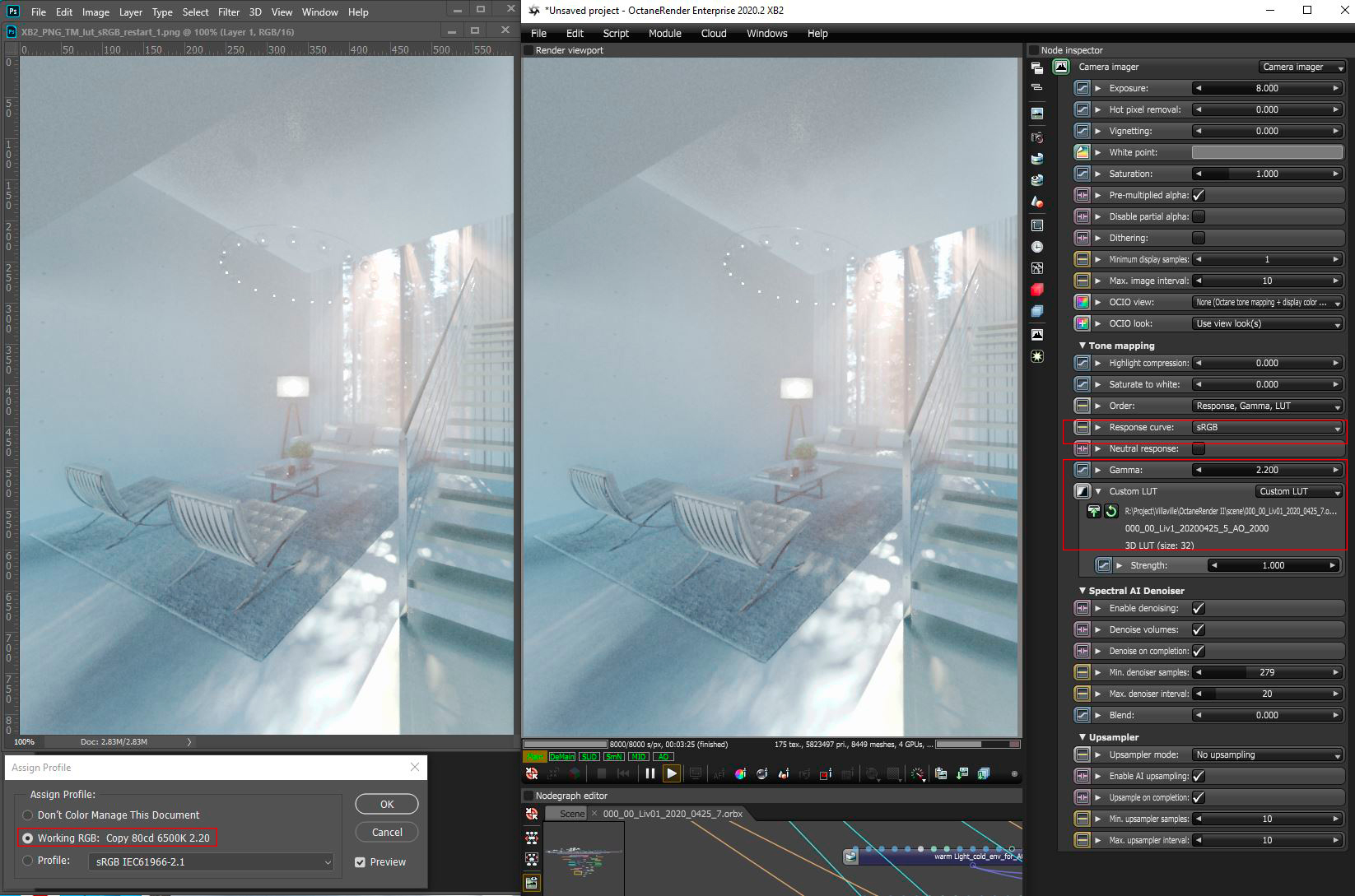
Task: Collapse the Tone mapping section
Action: 1083,346
